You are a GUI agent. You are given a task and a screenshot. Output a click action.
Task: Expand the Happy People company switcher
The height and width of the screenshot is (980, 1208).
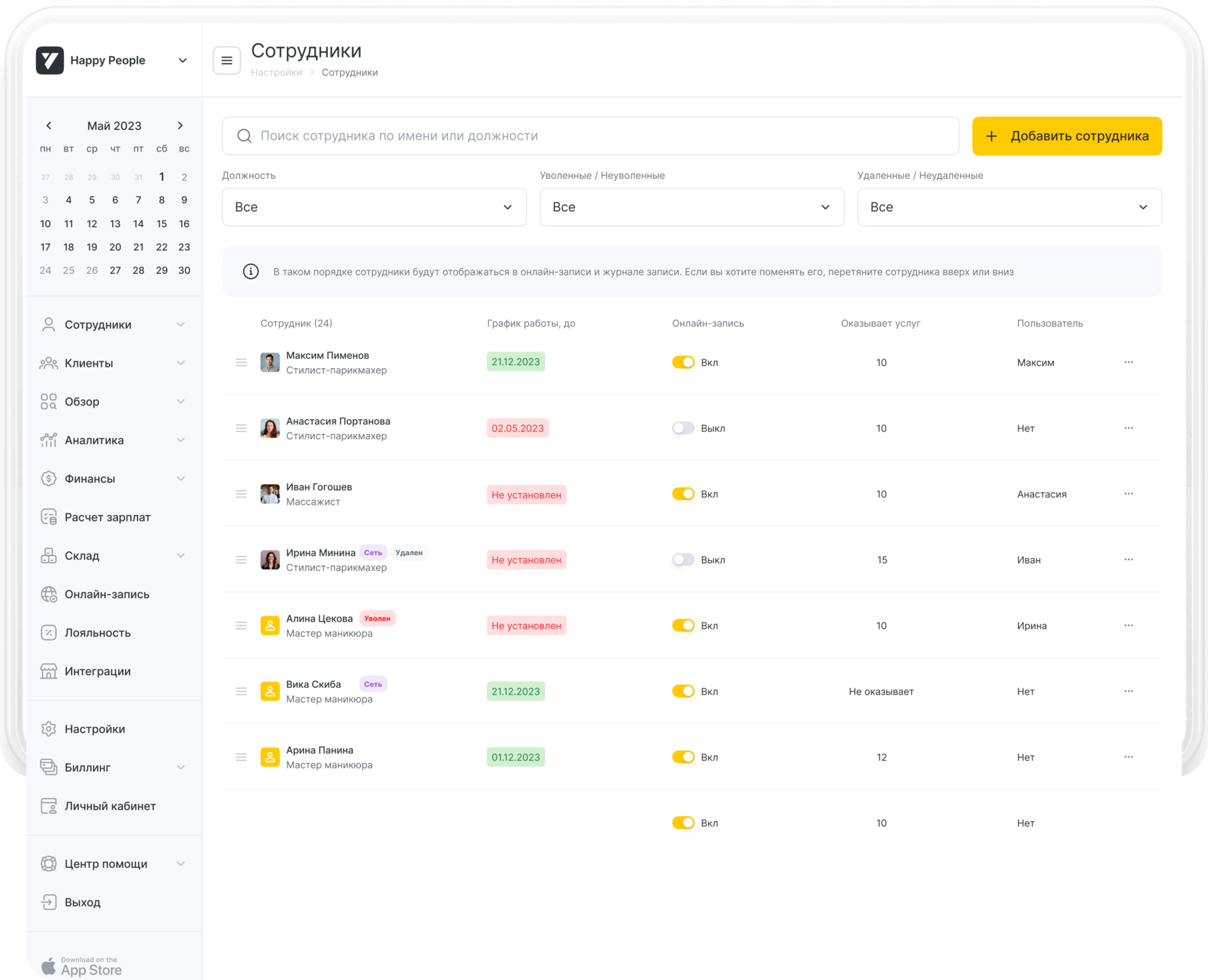click(x=183, y=60)
